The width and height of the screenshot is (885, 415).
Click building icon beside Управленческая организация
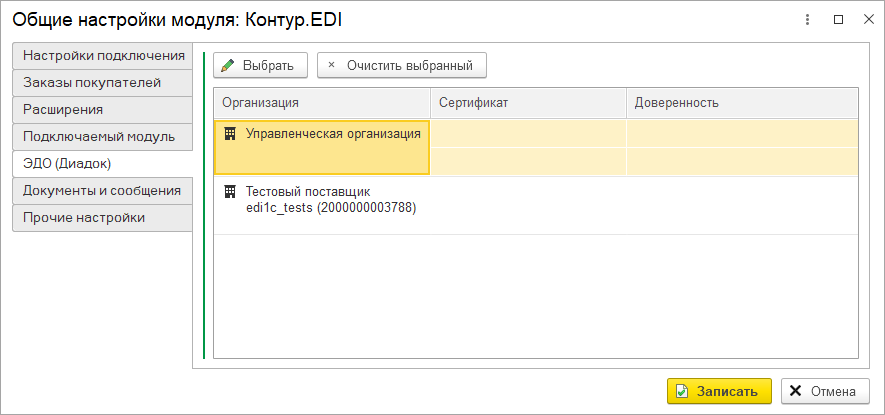[x=230, y=134]
